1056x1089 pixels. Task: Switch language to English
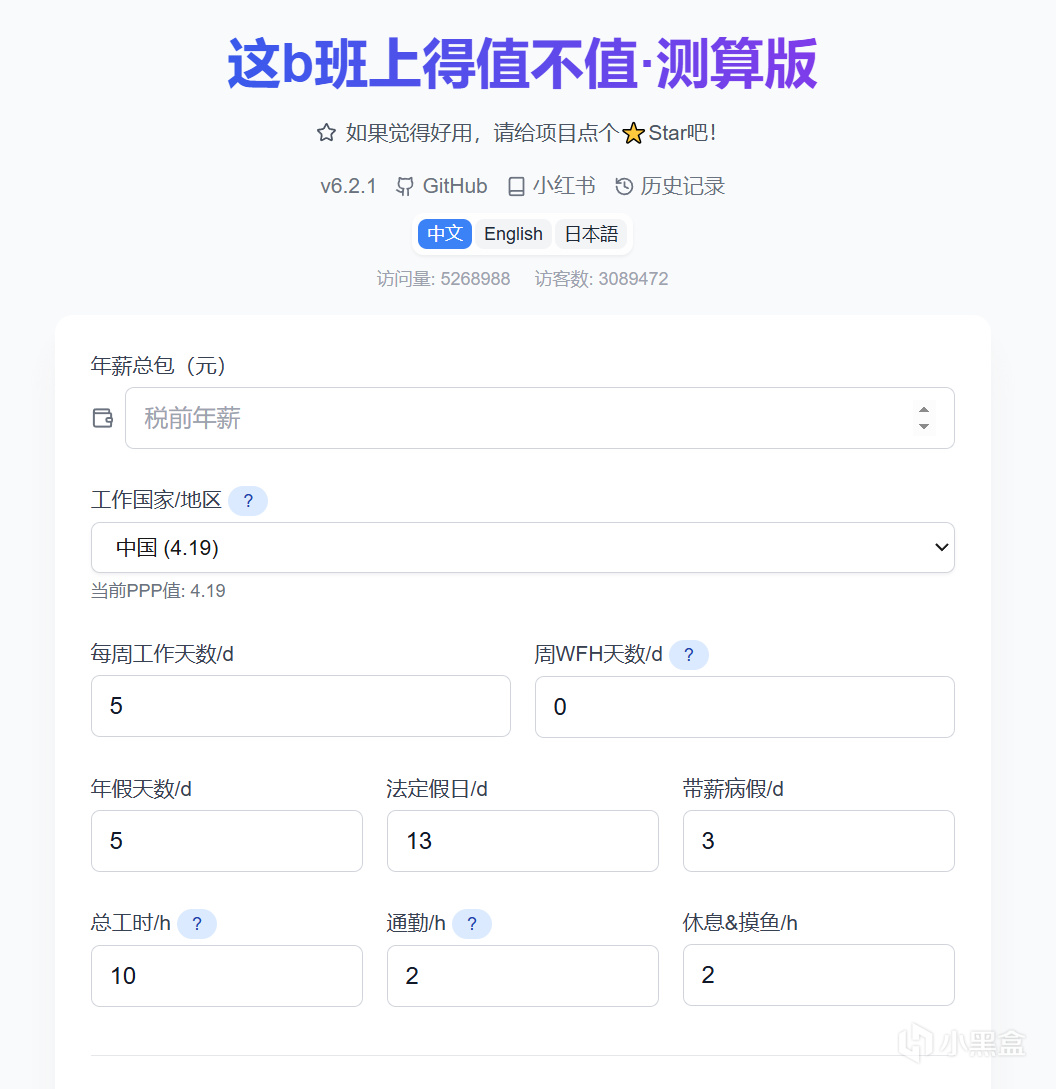tap(513, 233)
